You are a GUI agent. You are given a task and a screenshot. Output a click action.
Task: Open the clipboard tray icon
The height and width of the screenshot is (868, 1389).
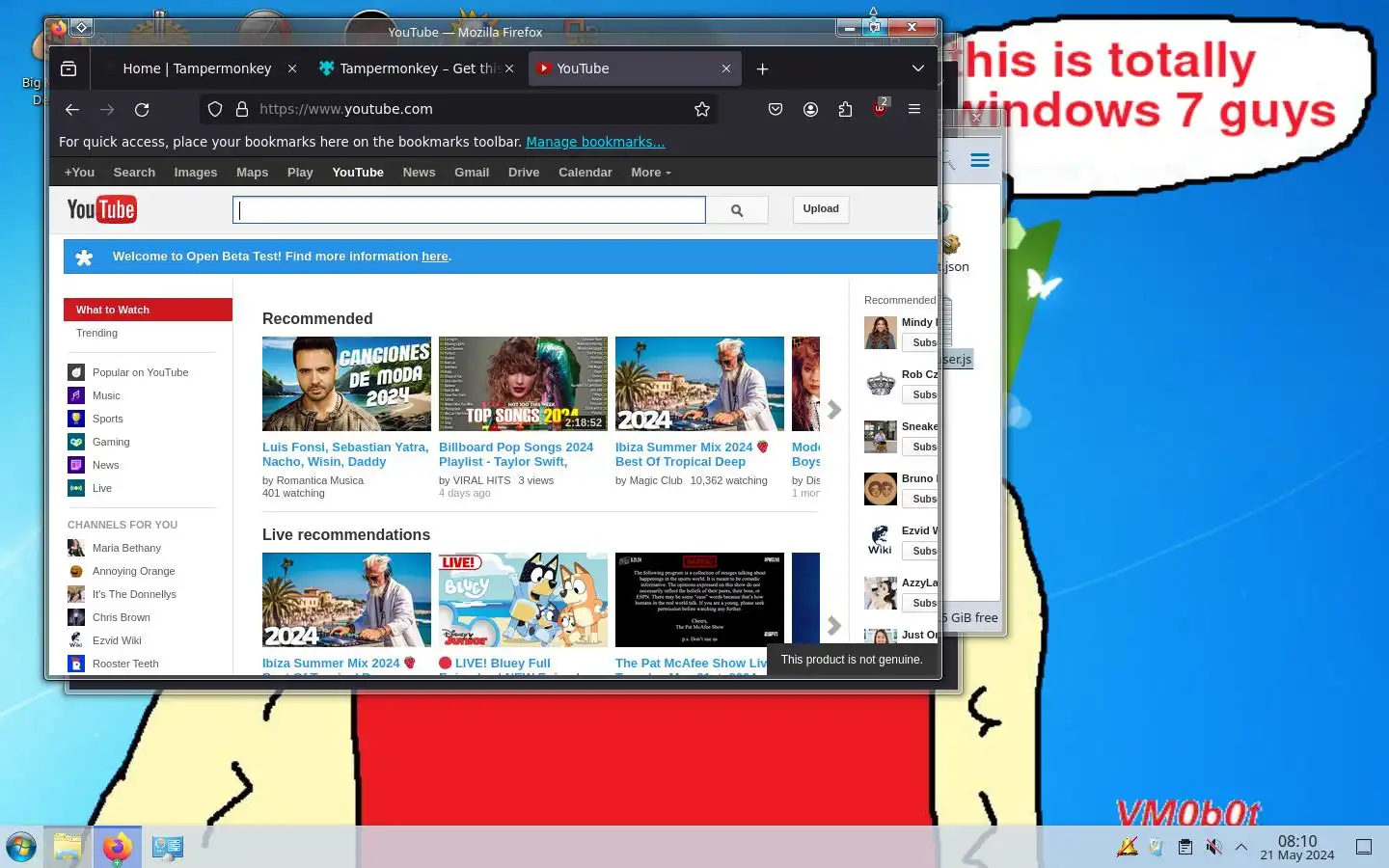[1185, 847]
